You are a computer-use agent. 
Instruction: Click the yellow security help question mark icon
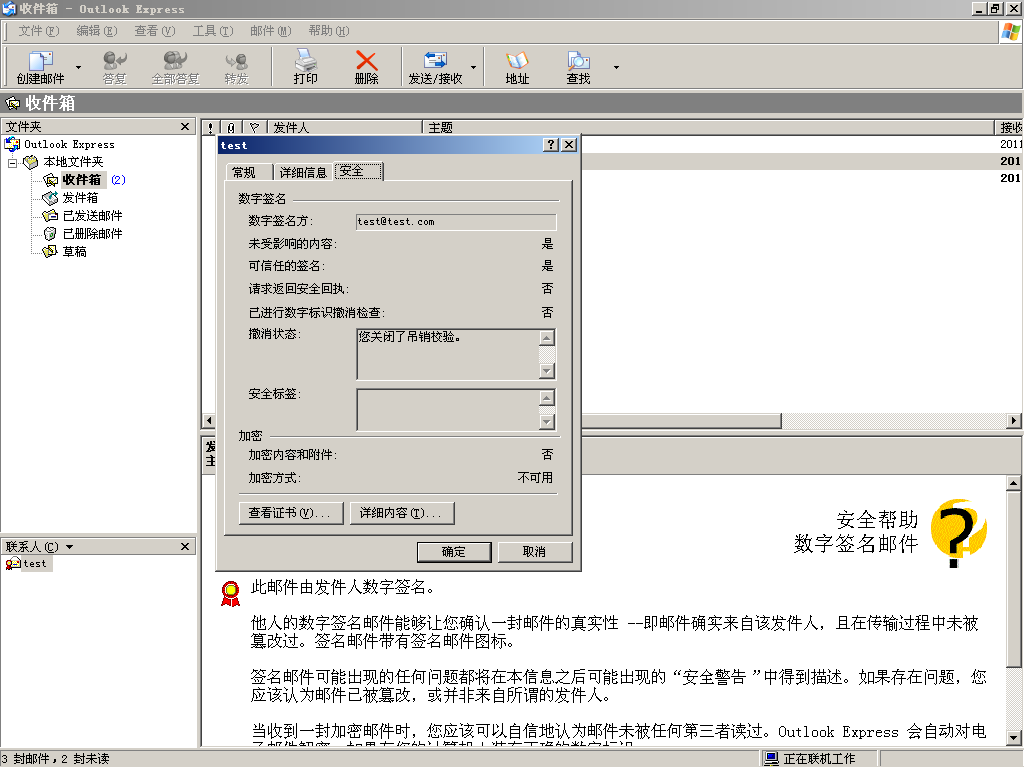tap(958, 532)
